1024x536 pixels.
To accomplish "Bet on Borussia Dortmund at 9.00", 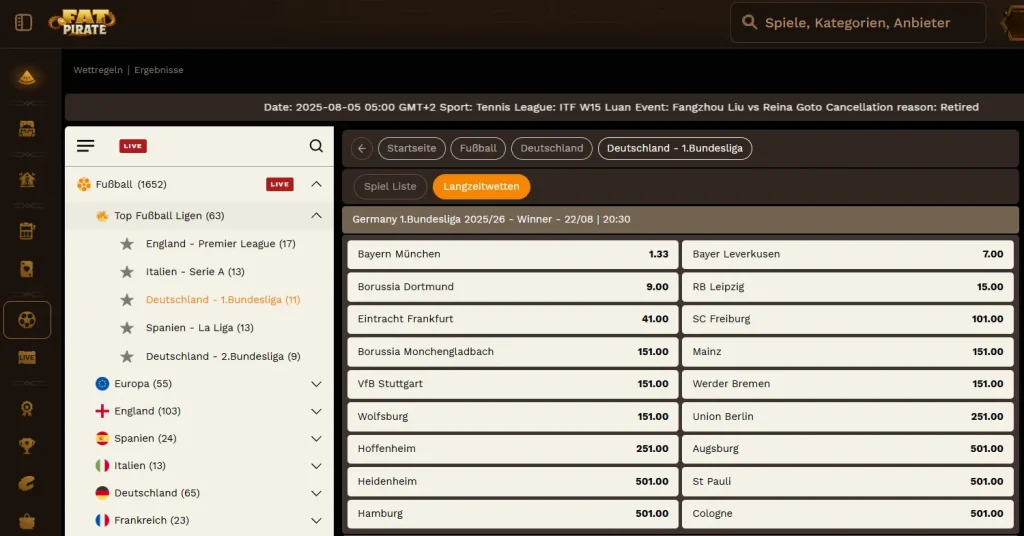I will coord(513,287).
